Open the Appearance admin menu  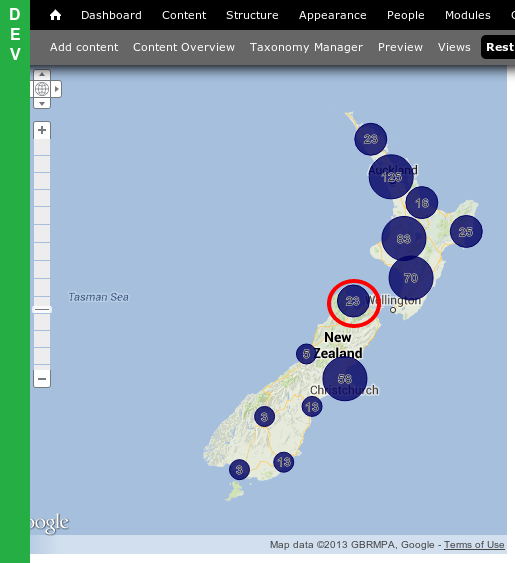click(333, 15)
